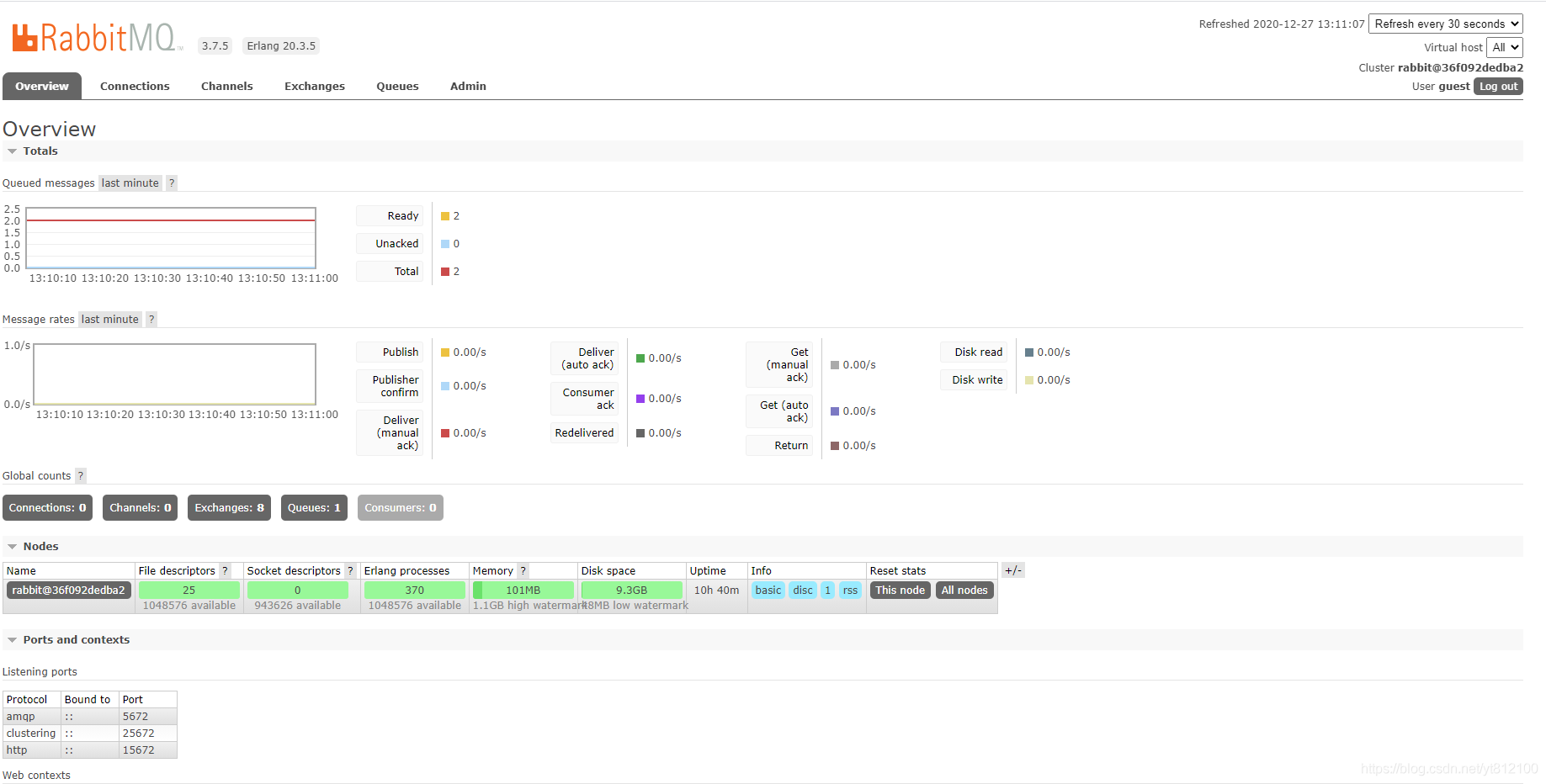Click the Memory 101MB usage bar
1546x784 pixels.
[x=523, y=590]
